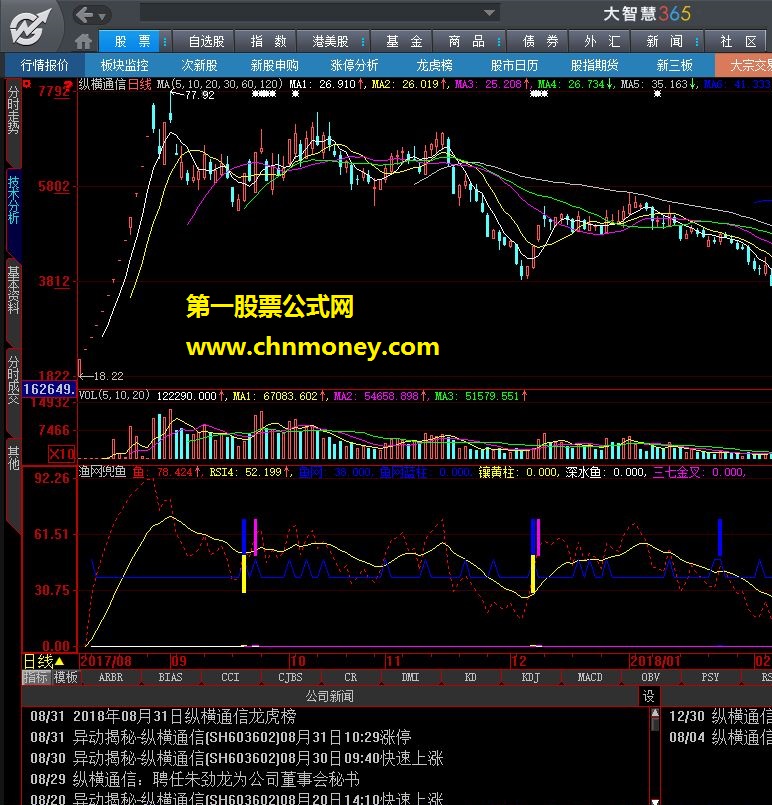Select the 基金 main tab
The height and width of the screenshot is (805, 772).
(x=404, y=41)
